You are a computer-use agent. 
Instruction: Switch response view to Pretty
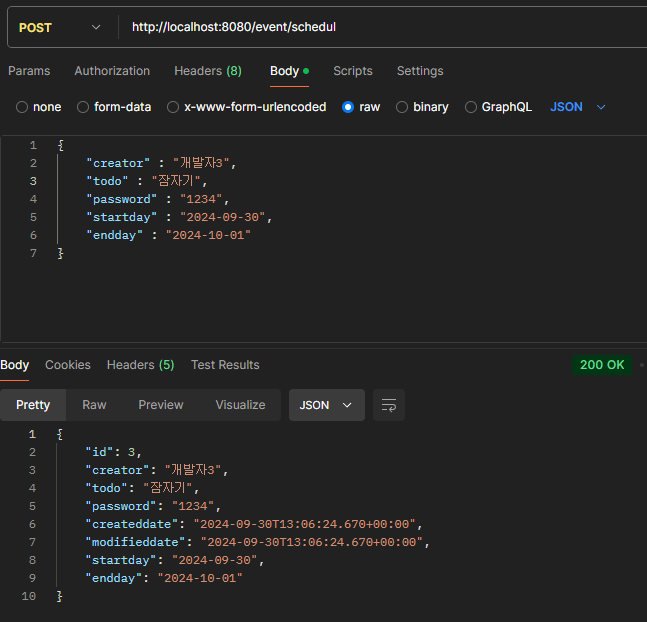point(33,405)
